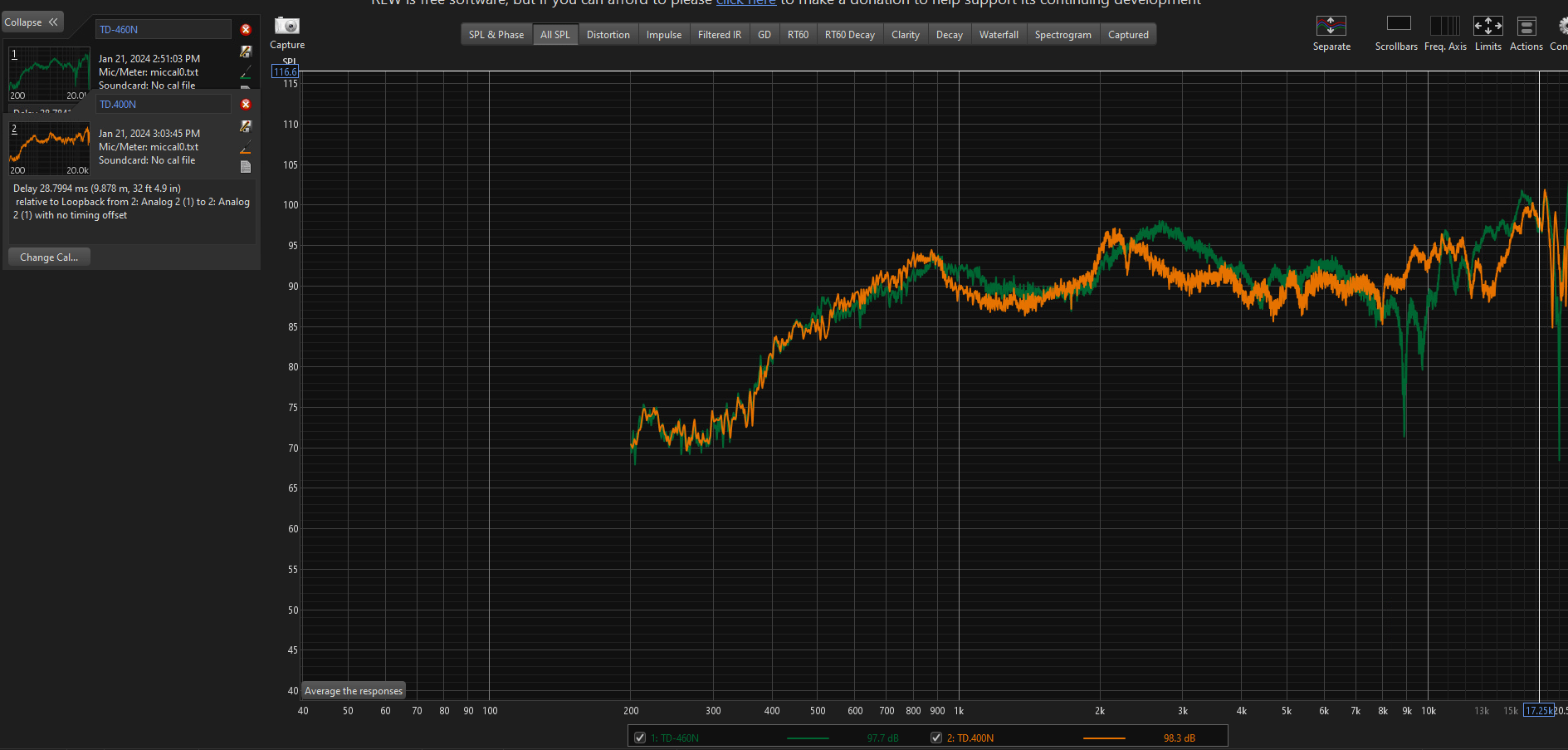Switch the Freq. Axis scale icon
This screenshot has height=750, width=1568.
tap(1445, 26)
